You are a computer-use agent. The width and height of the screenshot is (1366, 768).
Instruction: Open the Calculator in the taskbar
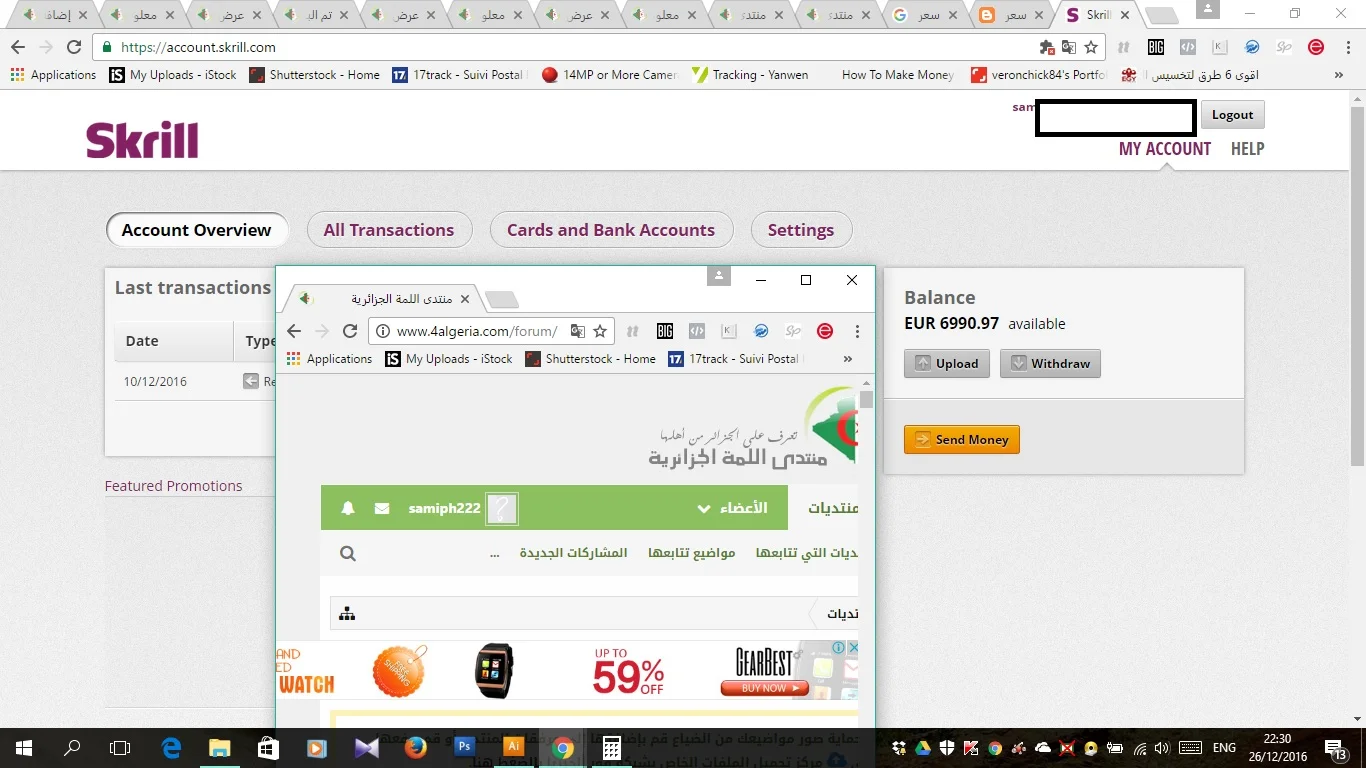coord(611,747)
